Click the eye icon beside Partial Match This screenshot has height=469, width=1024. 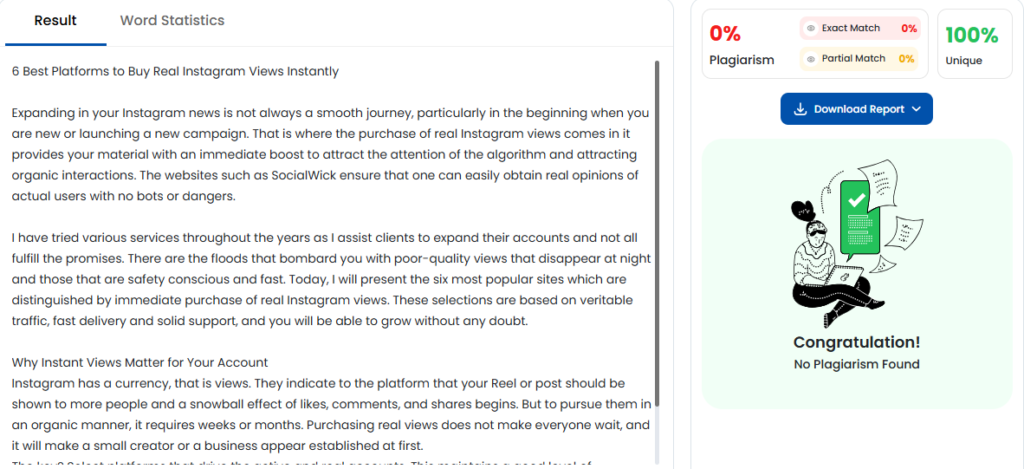pos(811,59)
